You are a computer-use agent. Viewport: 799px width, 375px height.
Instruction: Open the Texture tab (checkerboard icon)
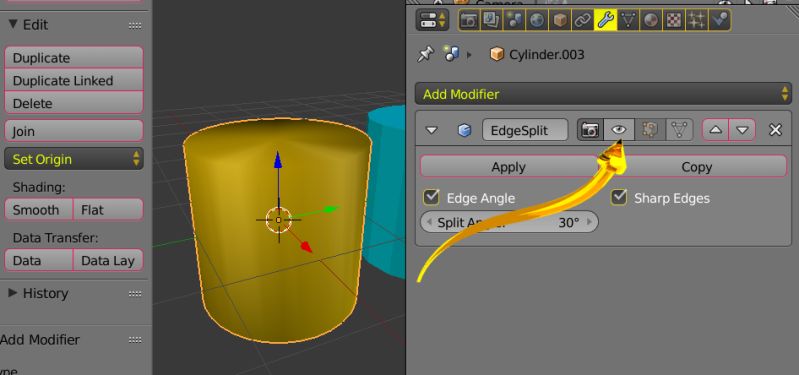[x=674, y=20]
